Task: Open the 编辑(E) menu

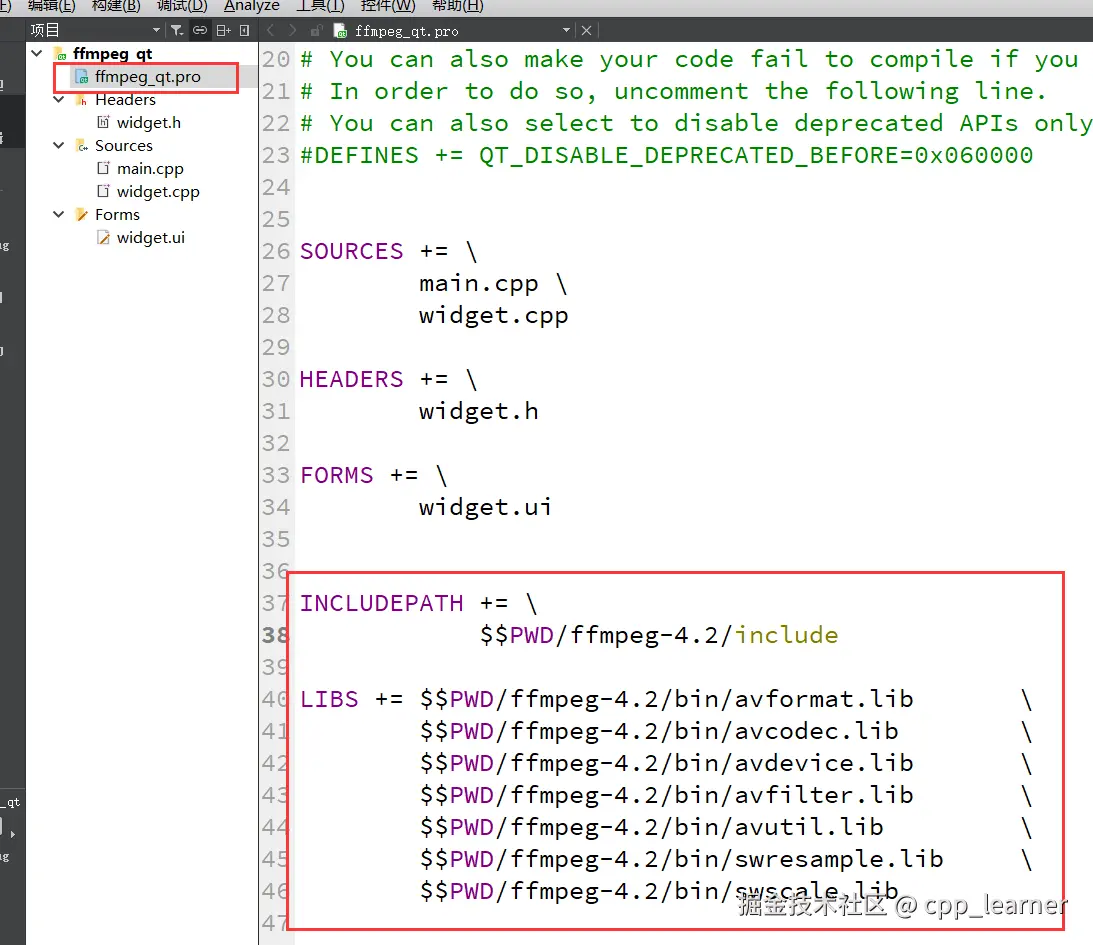Action: coord(50,6)
